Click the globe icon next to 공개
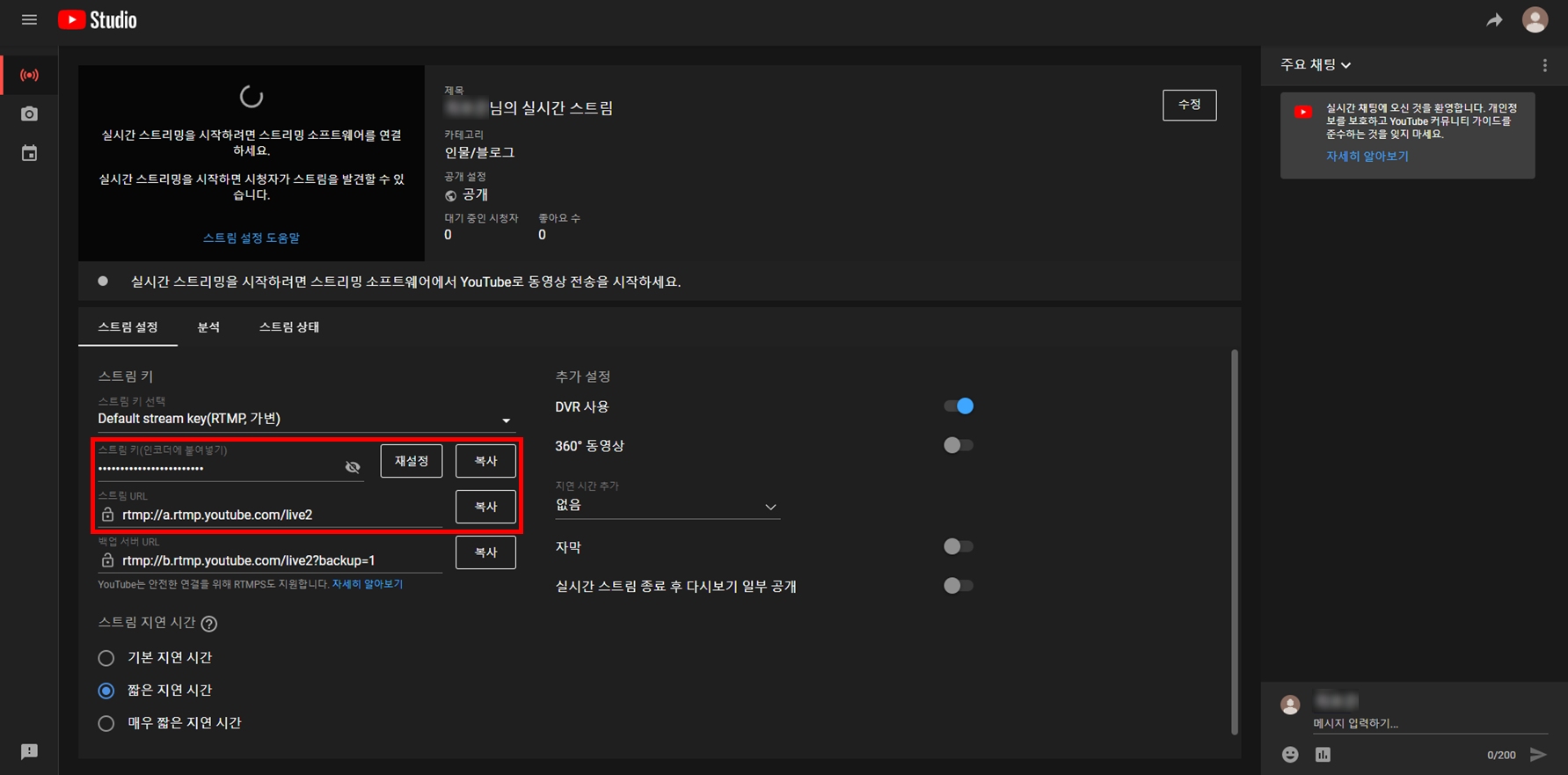This screenshot has height=775, width=1568. pyautogui.click(x=450, y=195)
